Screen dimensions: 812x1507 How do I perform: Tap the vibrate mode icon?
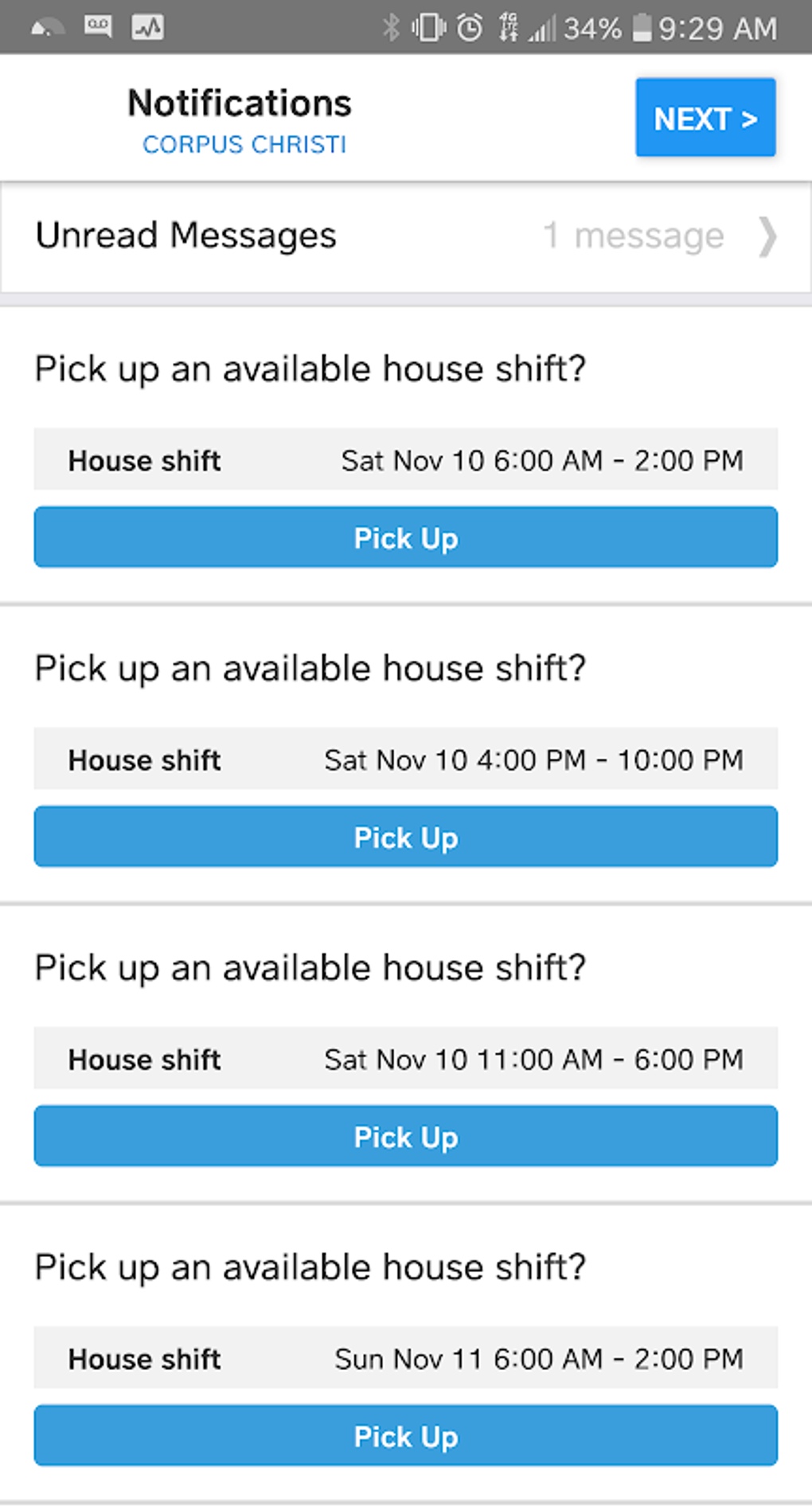coord(428,28)
